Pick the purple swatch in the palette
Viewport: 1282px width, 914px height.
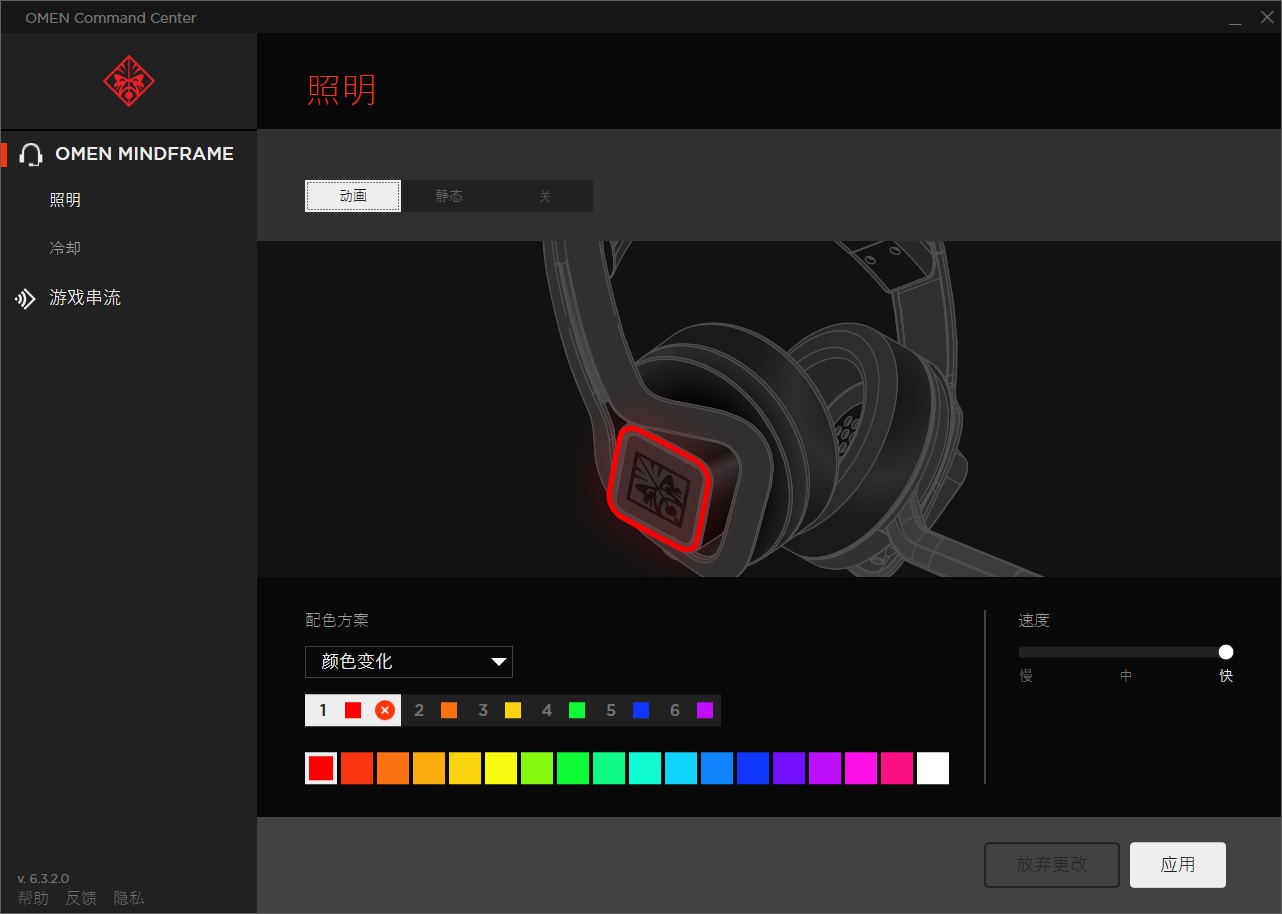coord(825,768)
